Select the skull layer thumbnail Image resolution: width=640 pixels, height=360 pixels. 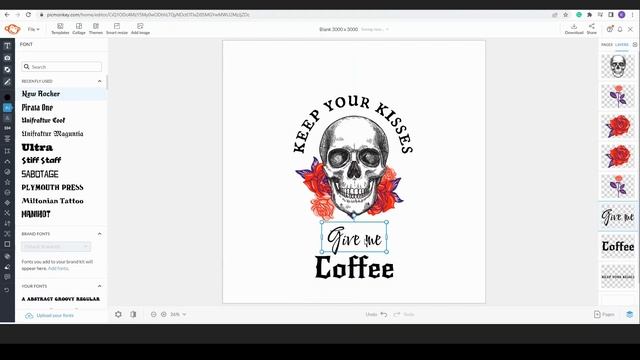[x=618, y=66]
